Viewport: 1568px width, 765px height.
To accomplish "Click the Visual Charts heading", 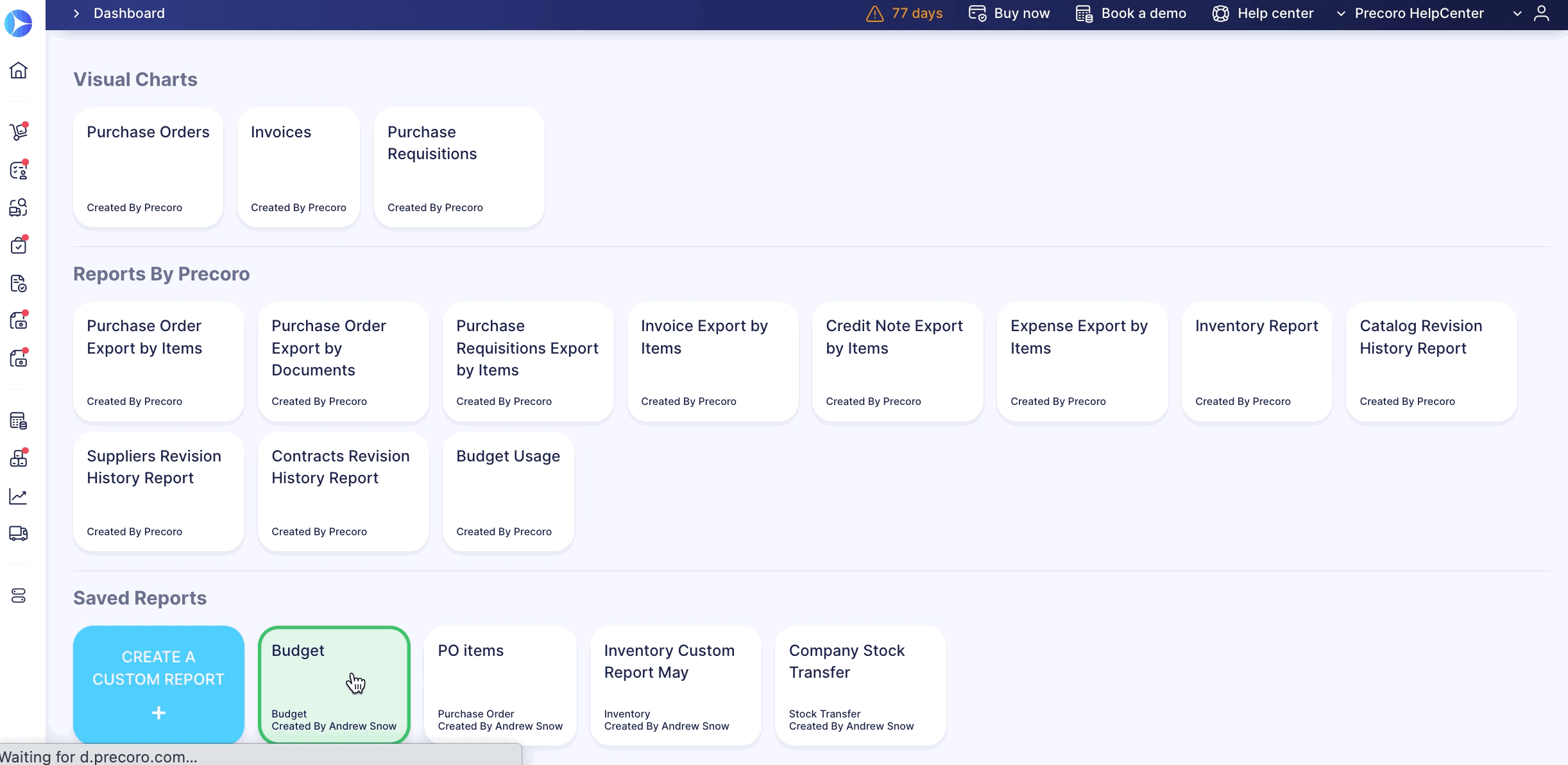I will 135,80.
